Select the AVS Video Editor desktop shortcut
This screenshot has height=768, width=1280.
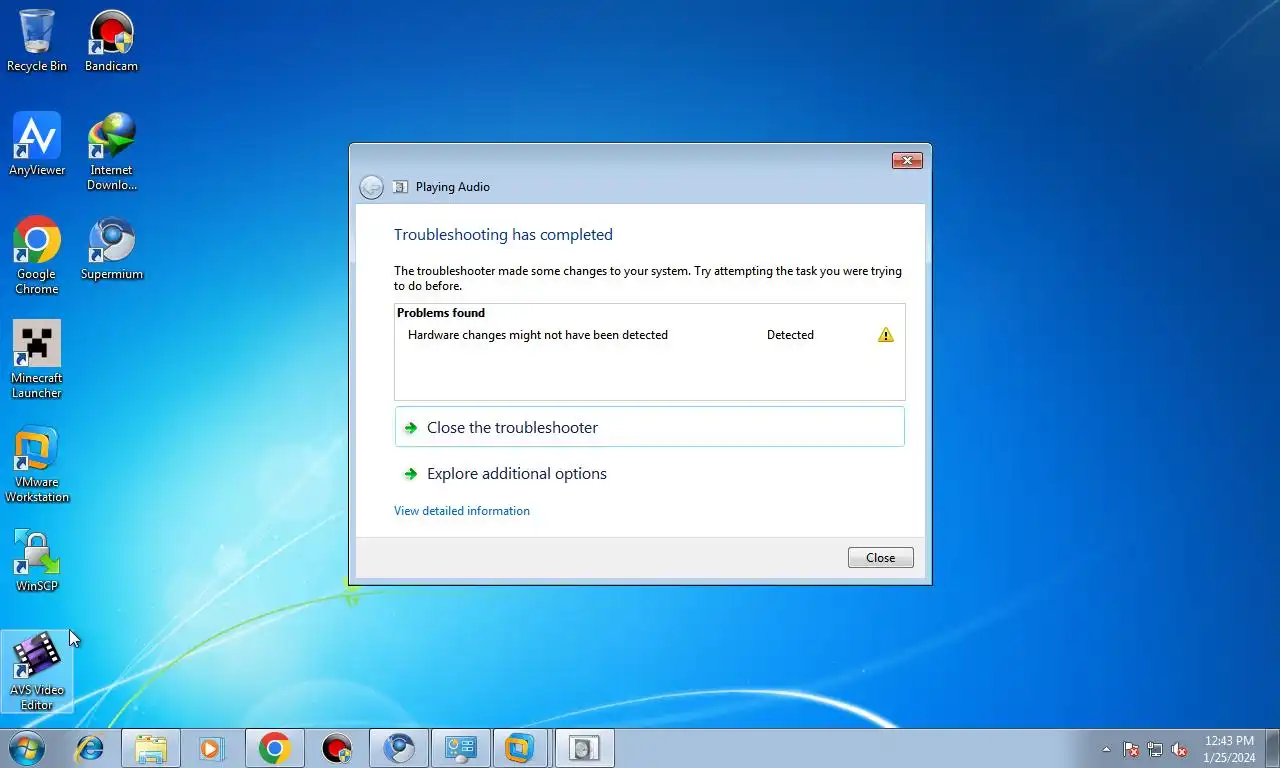click(37, 672)
